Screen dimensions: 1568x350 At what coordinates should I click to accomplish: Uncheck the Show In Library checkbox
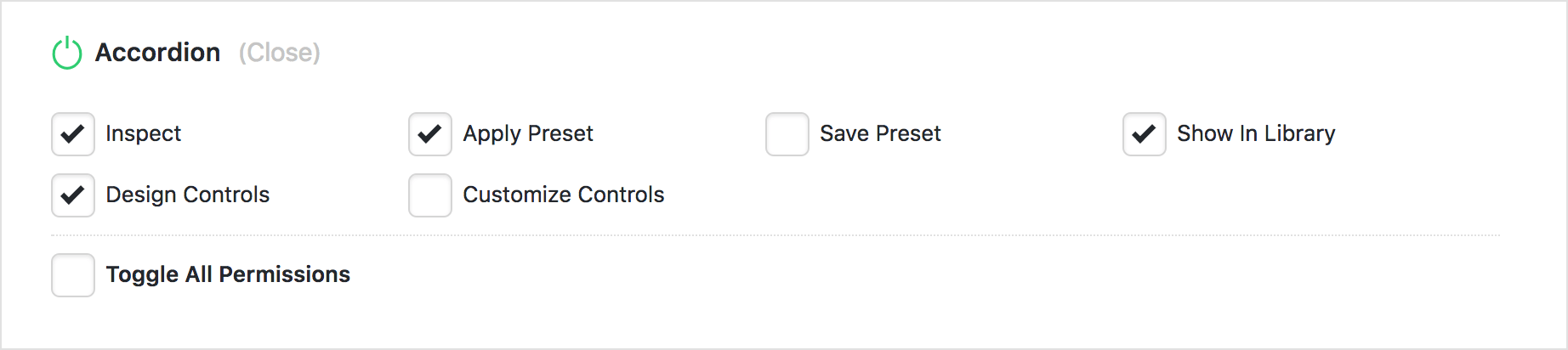point(1145,134)
